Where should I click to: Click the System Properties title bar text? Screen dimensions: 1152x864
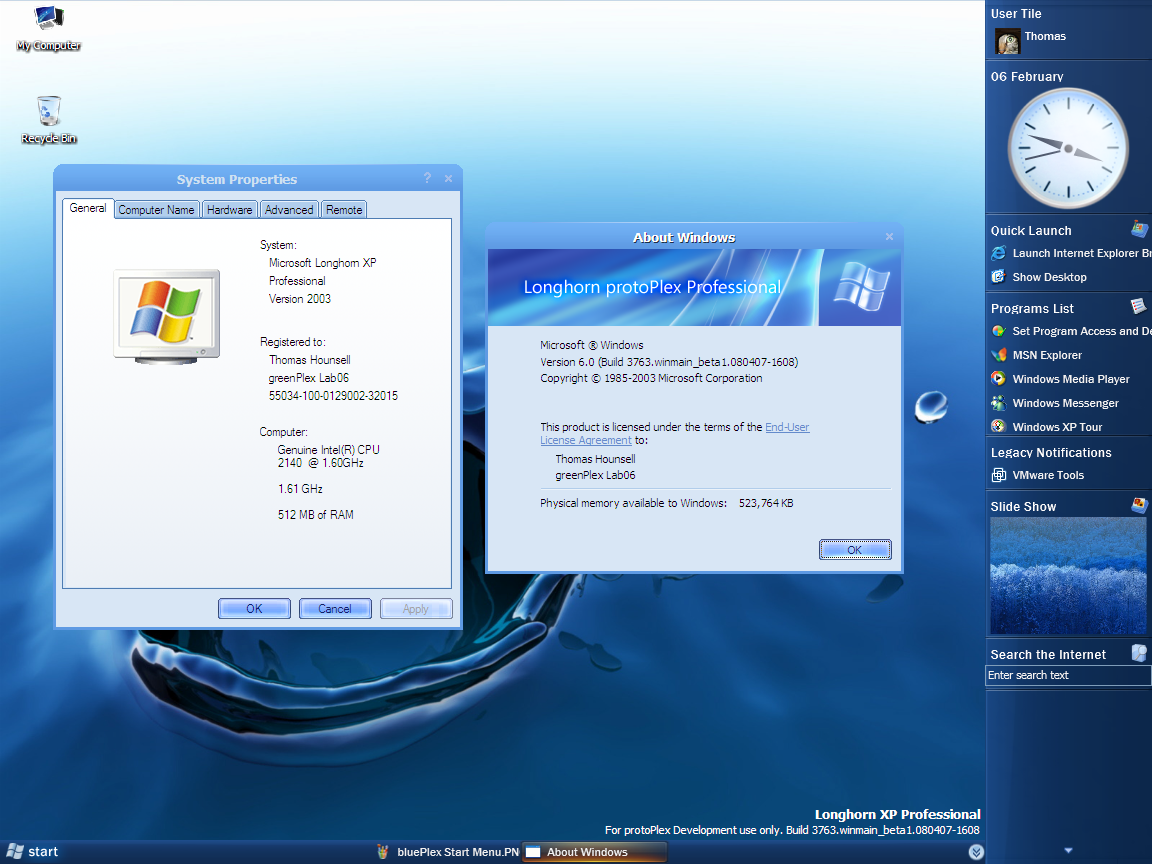coord(237,179)
